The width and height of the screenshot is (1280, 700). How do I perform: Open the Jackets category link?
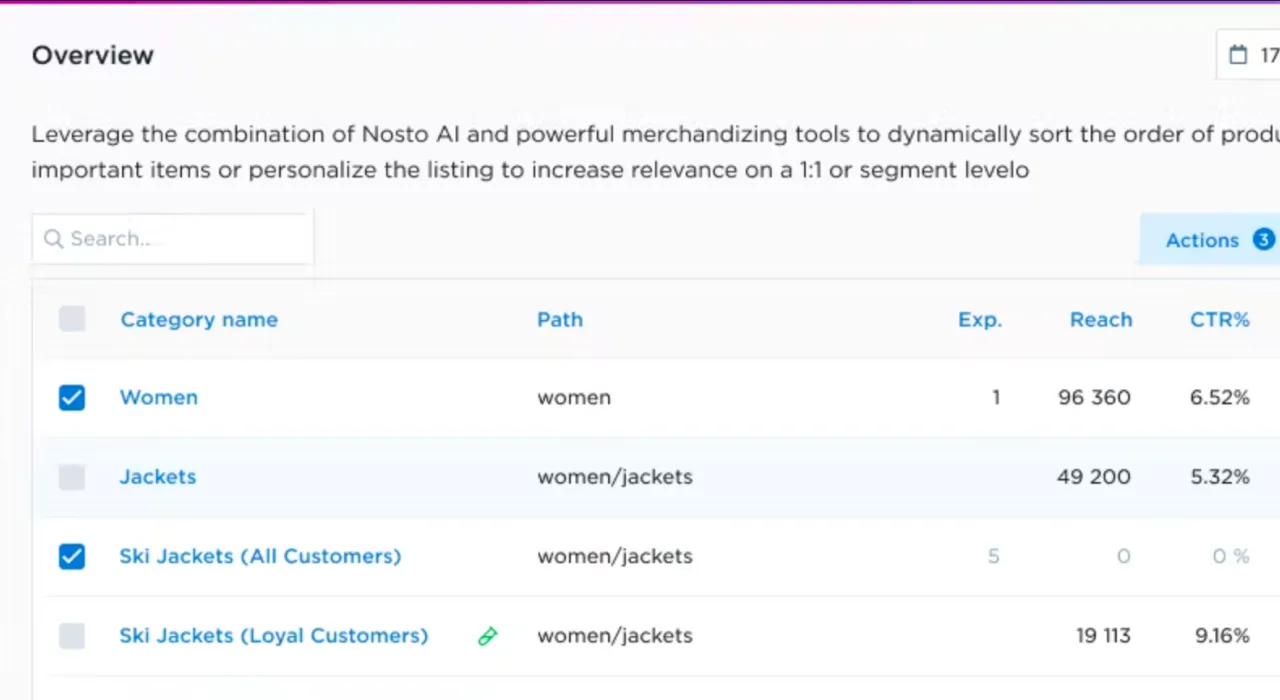158,477
